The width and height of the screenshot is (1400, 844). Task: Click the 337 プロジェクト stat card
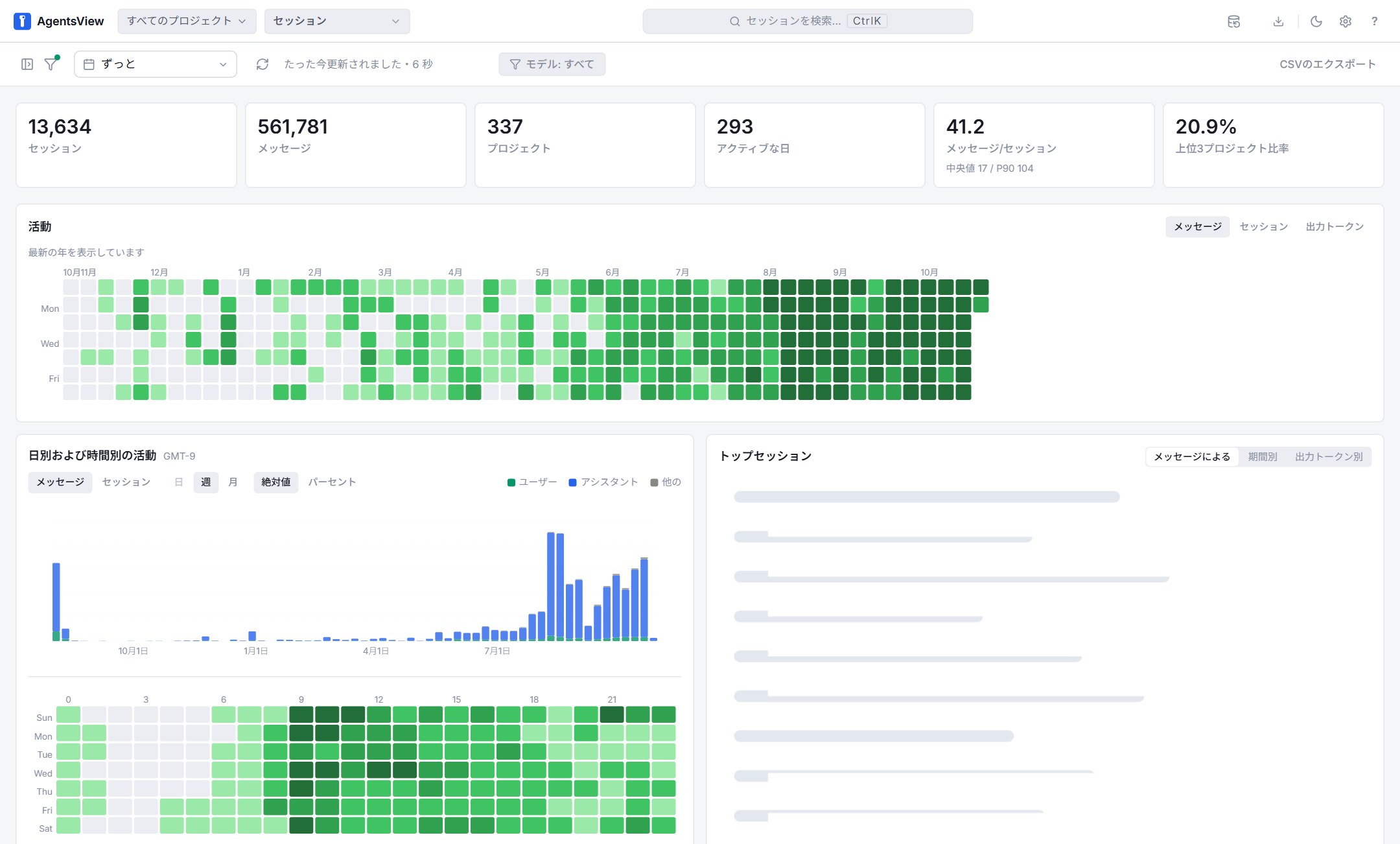tap(585, 145)
